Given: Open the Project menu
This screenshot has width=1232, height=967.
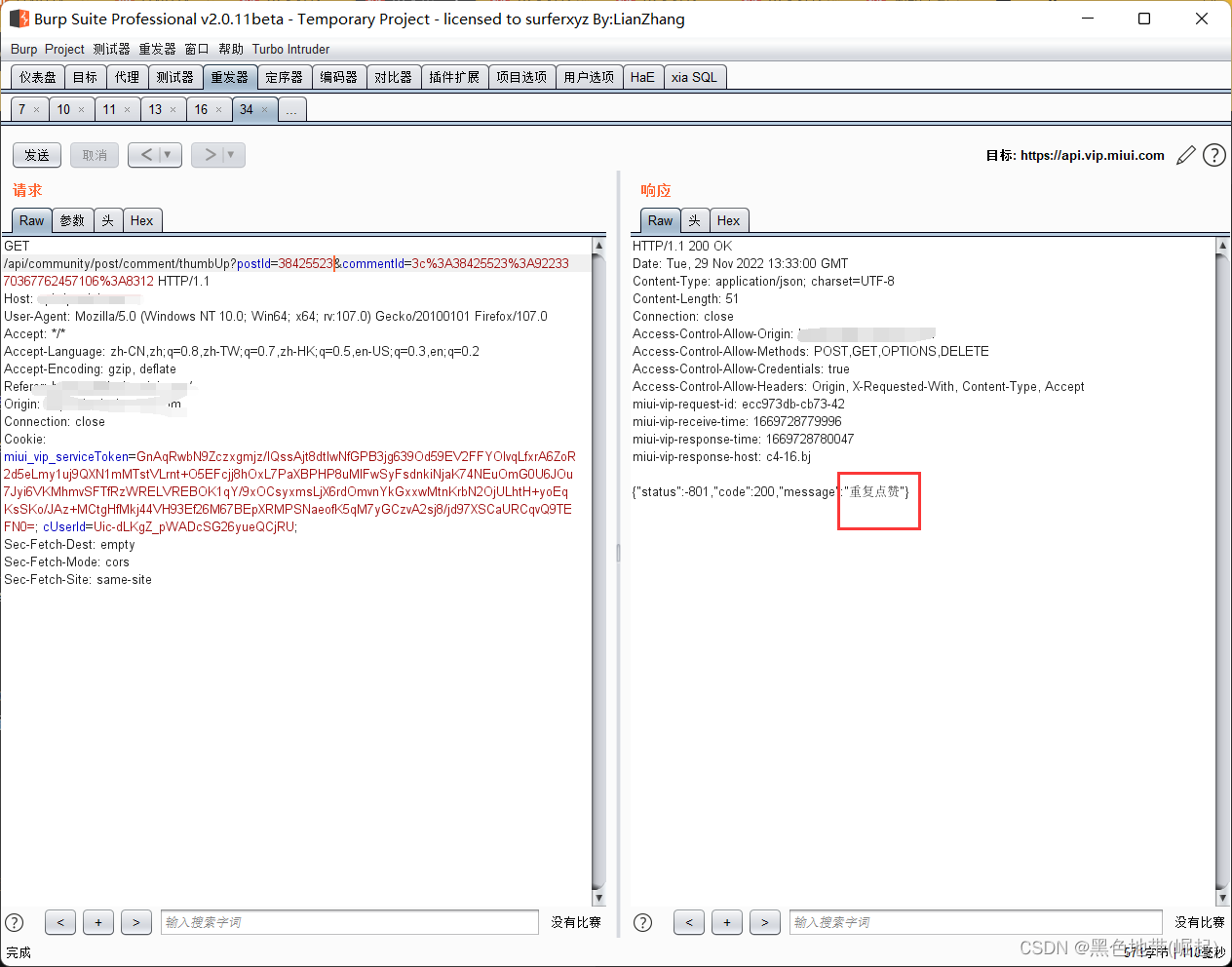Looking at the screenshot, I should coord(64,49).
